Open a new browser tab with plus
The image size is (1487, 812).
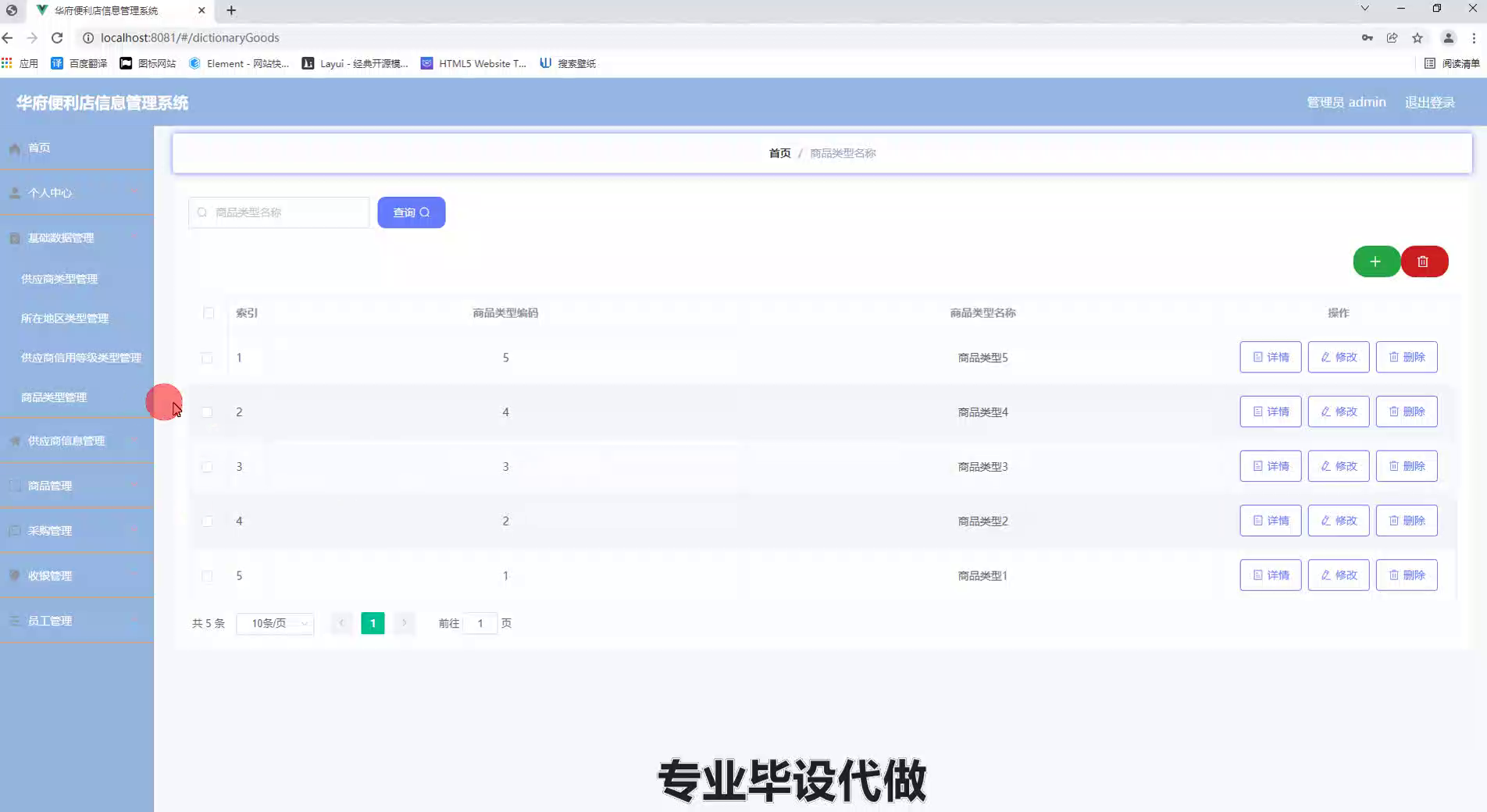[x=231, y=10]
